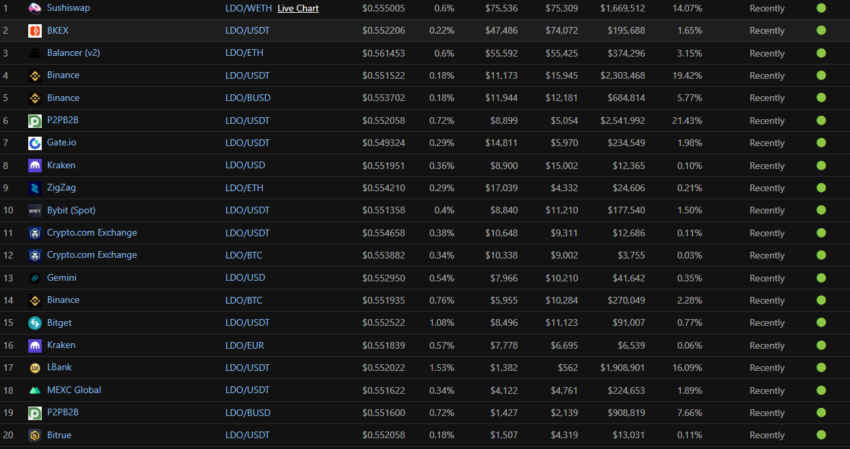Click the LBank exchange logo icon
Screen dimensions: 850x449
[x=35, y=368]
